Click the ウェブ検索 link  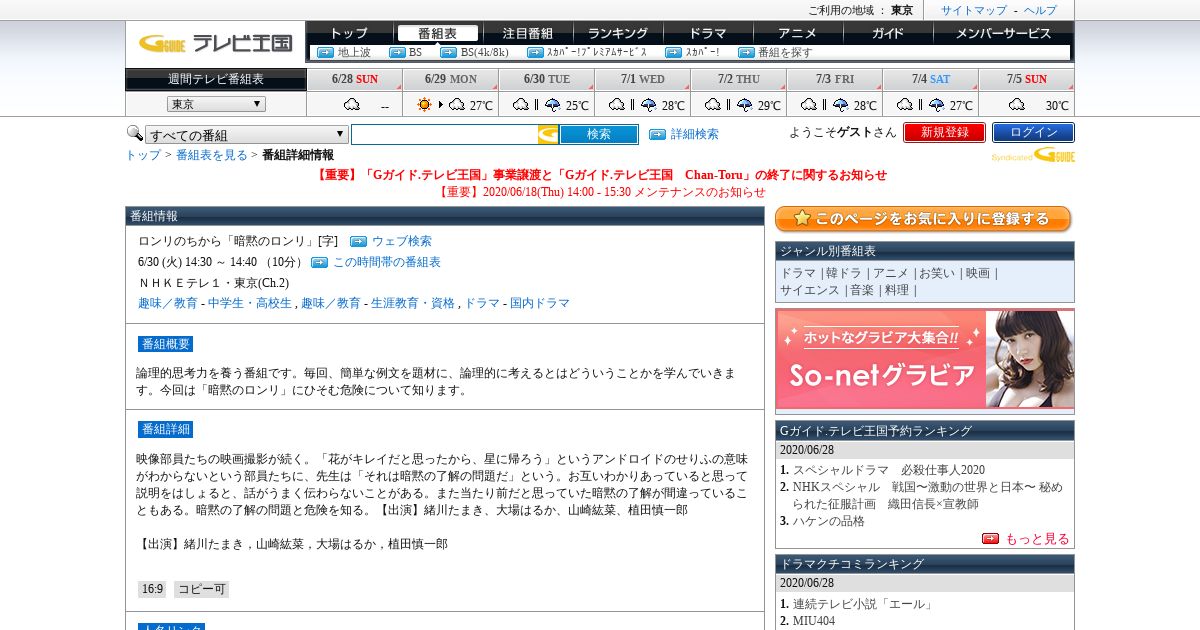tap(402, 241)
